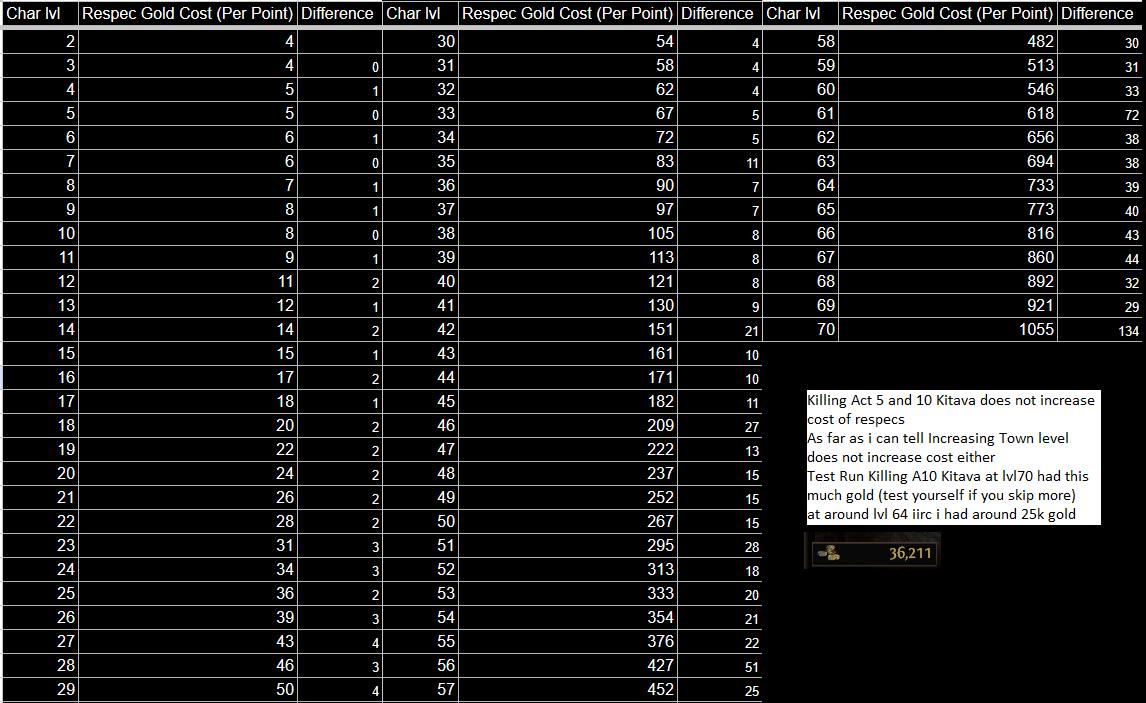Select respec cost cell 333
Viewport: 1146px width, 703px height.
[568, 593]
